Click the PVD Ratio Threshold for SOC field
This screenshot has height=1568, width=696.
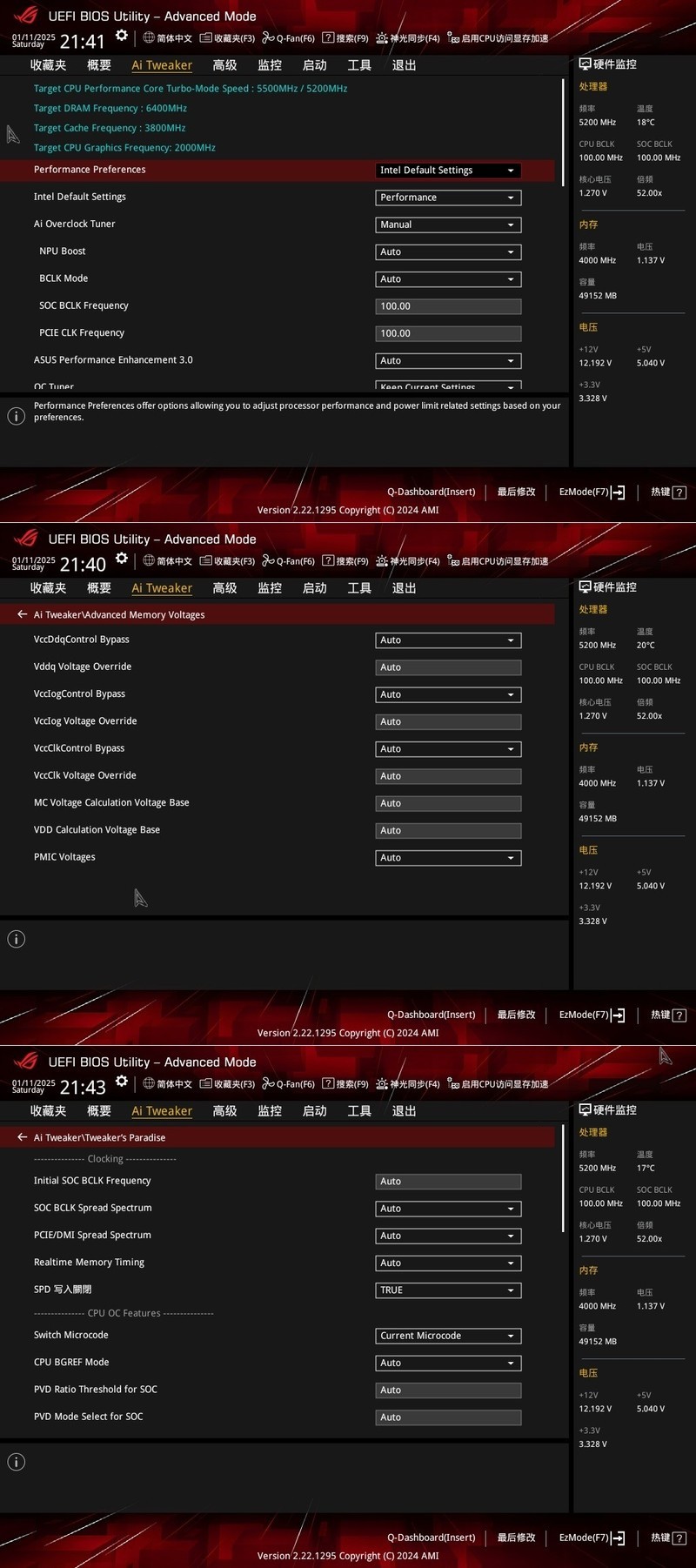[448, 1390]
